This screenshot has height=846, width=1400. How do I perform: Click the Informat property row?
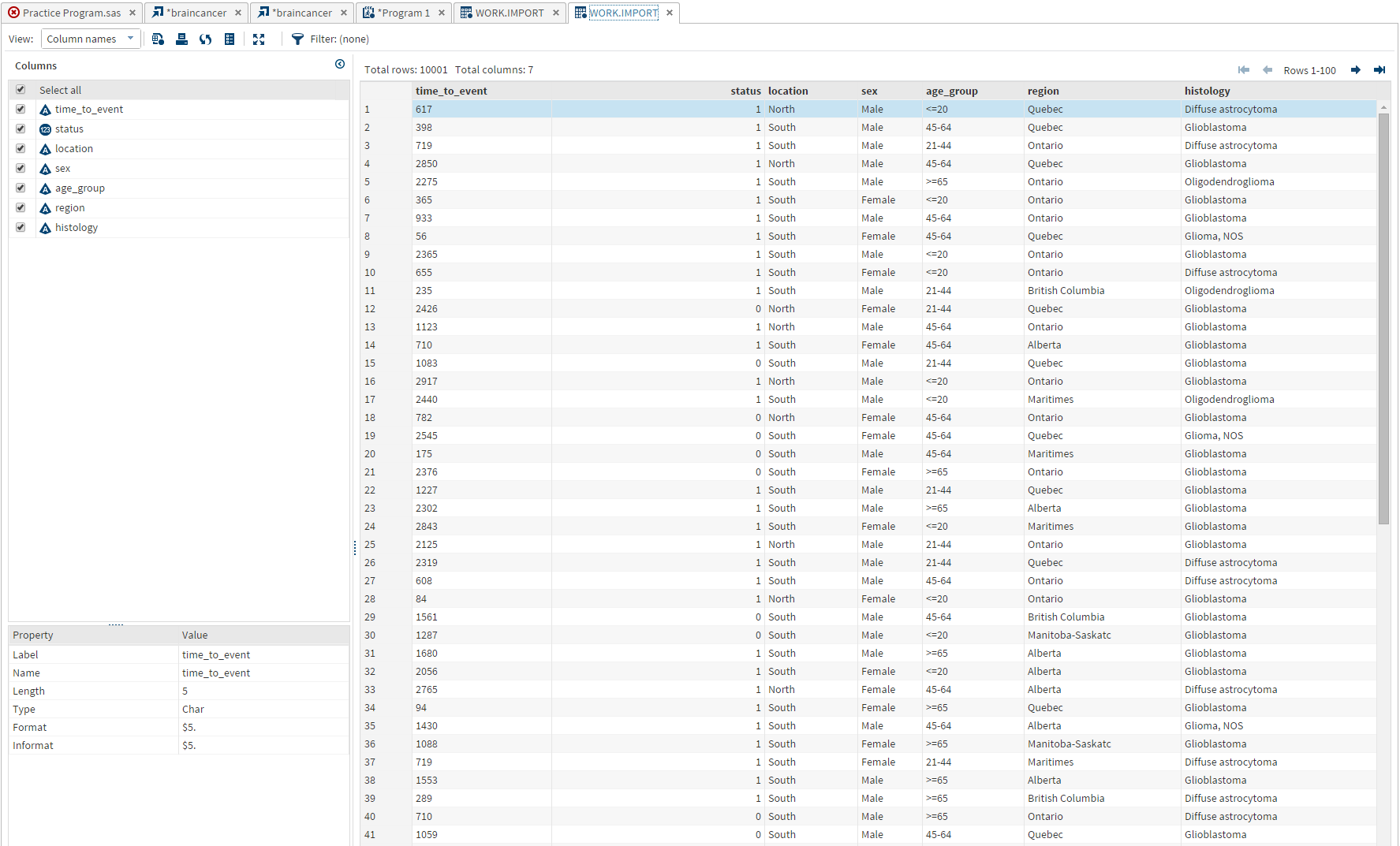pos(179,746)
